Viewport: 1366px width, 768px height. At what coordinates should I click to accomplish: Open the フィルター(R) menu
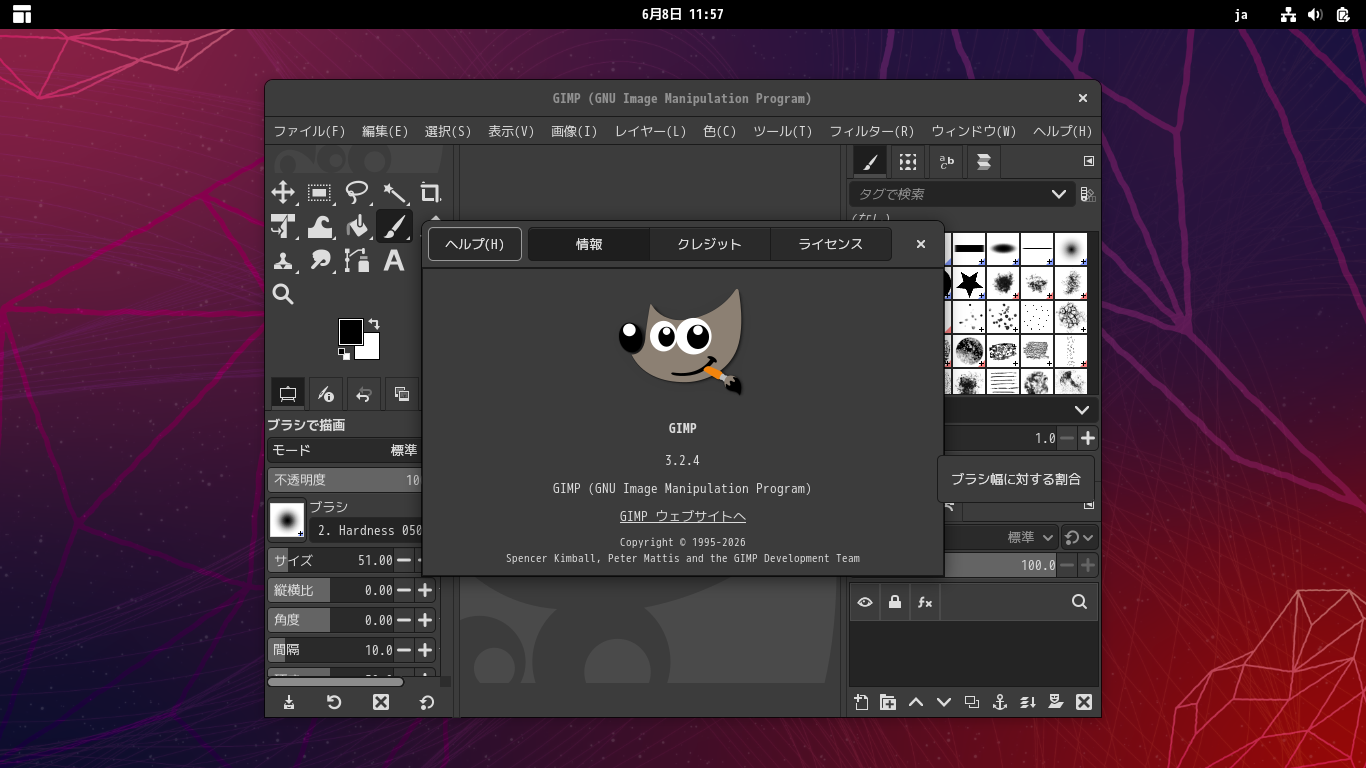(x=872, y=131)
